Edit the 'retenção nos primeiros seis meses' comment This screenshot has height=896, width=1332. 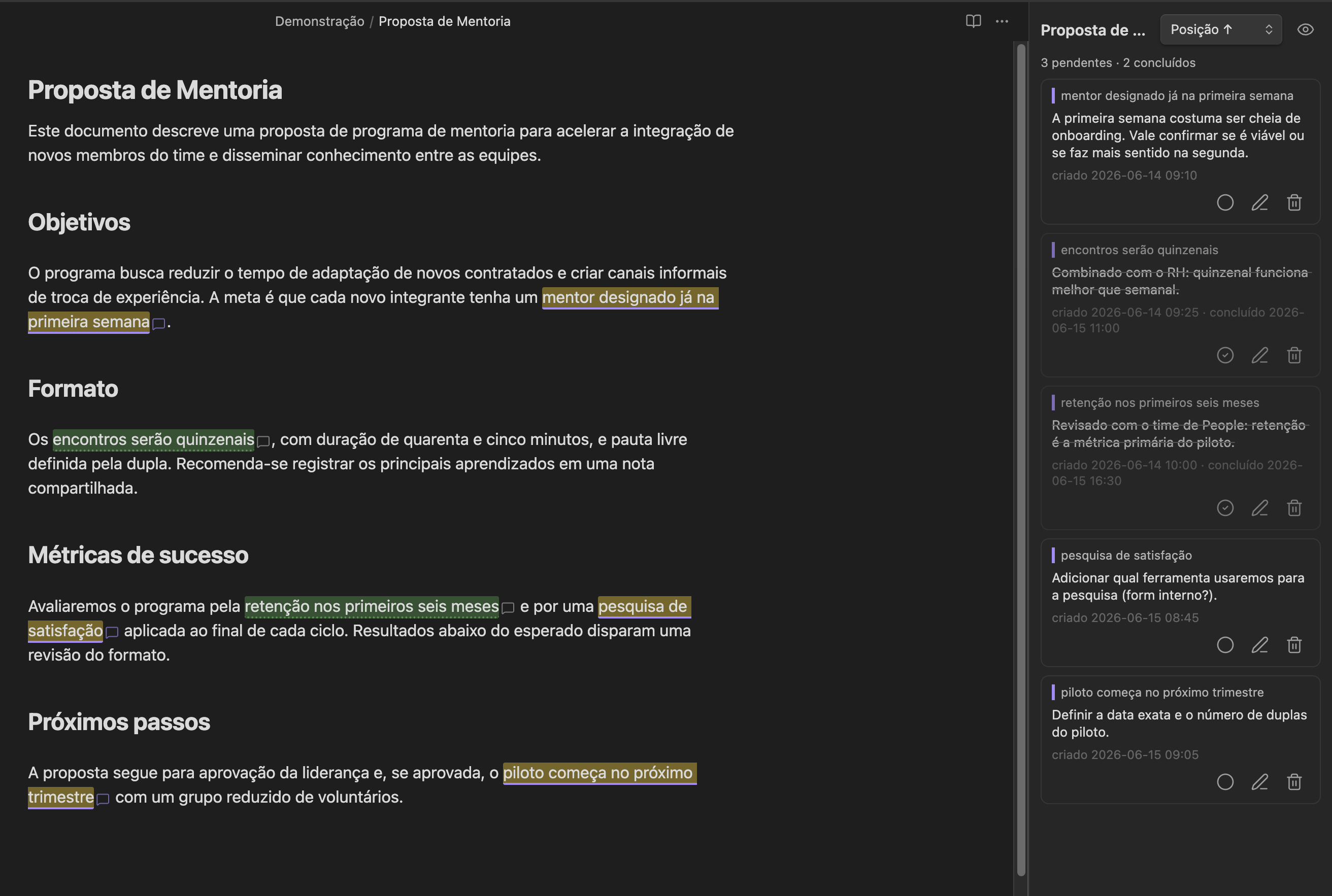[x=1260, y=507]
